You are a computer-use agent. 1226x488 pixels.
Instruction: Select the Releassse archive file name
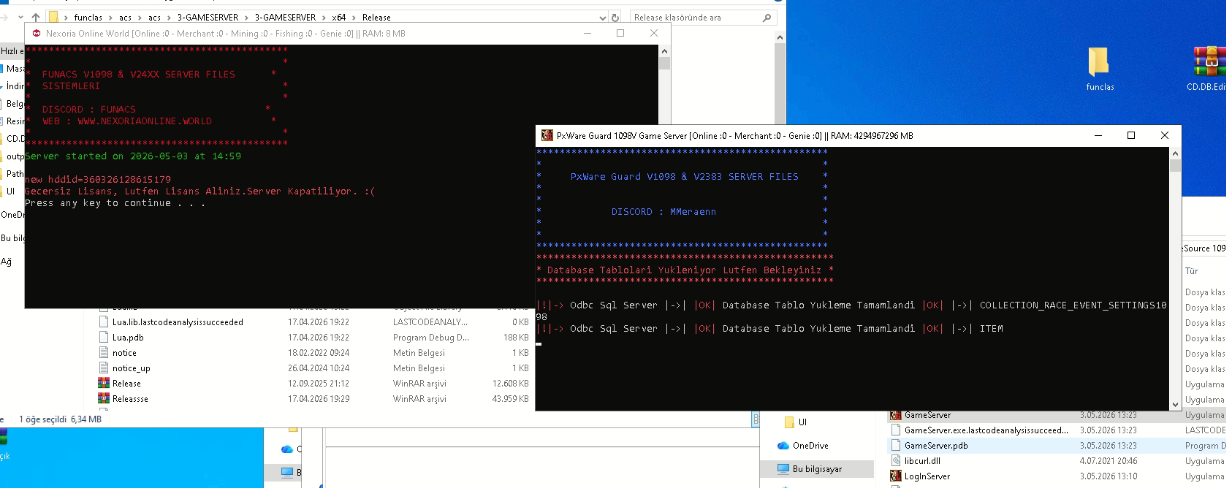click(131, 398)
